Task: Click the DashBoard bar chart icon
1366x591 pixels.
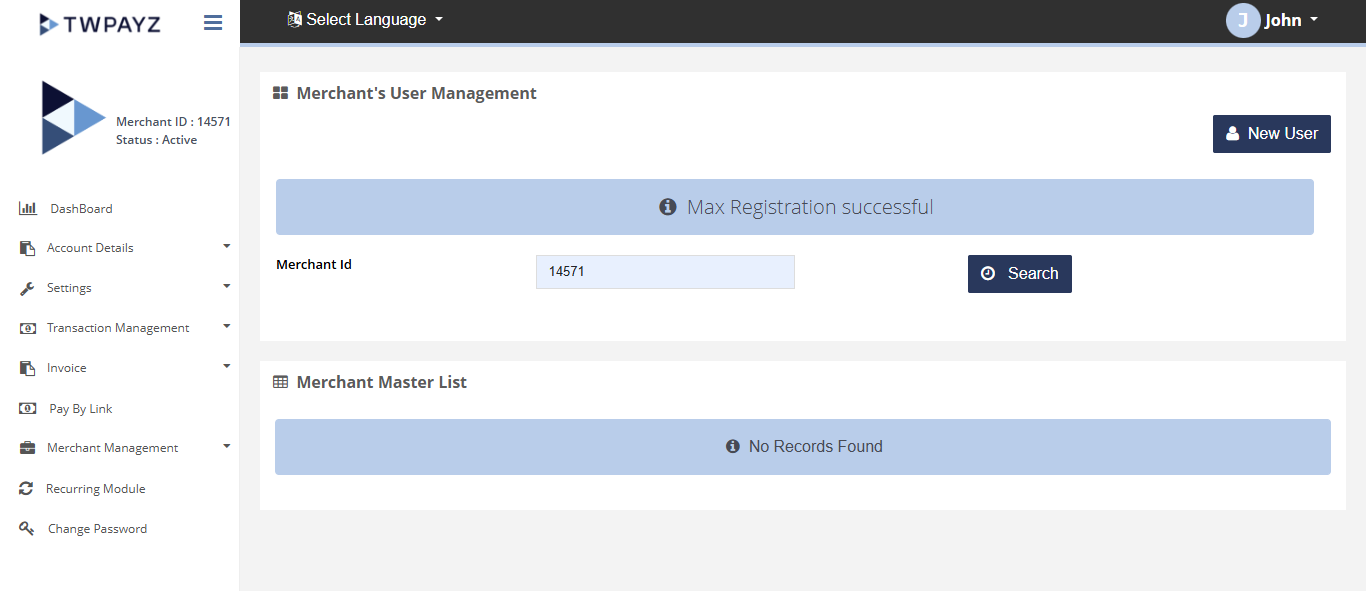Action: (28, 208)
